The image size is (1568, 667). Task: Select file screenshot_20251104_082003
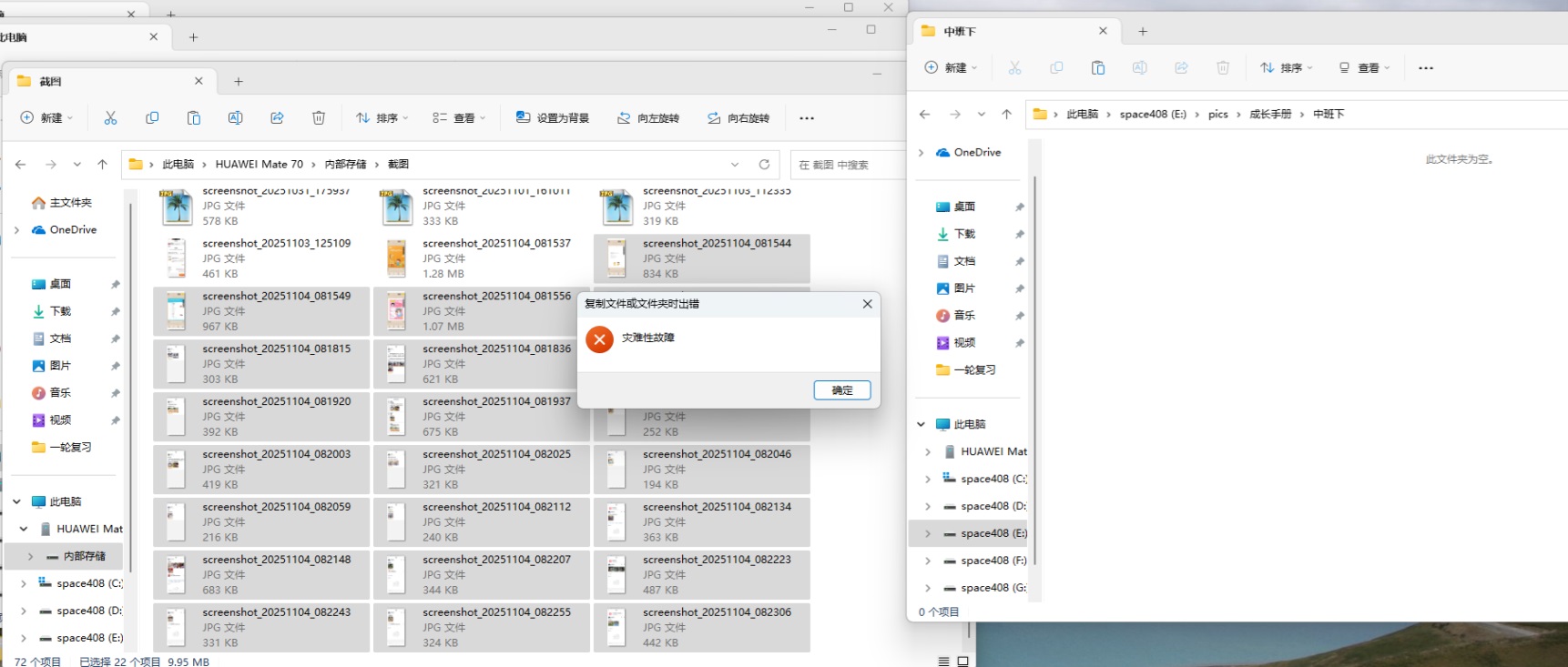pyautogui.click(x=261, y=470)
